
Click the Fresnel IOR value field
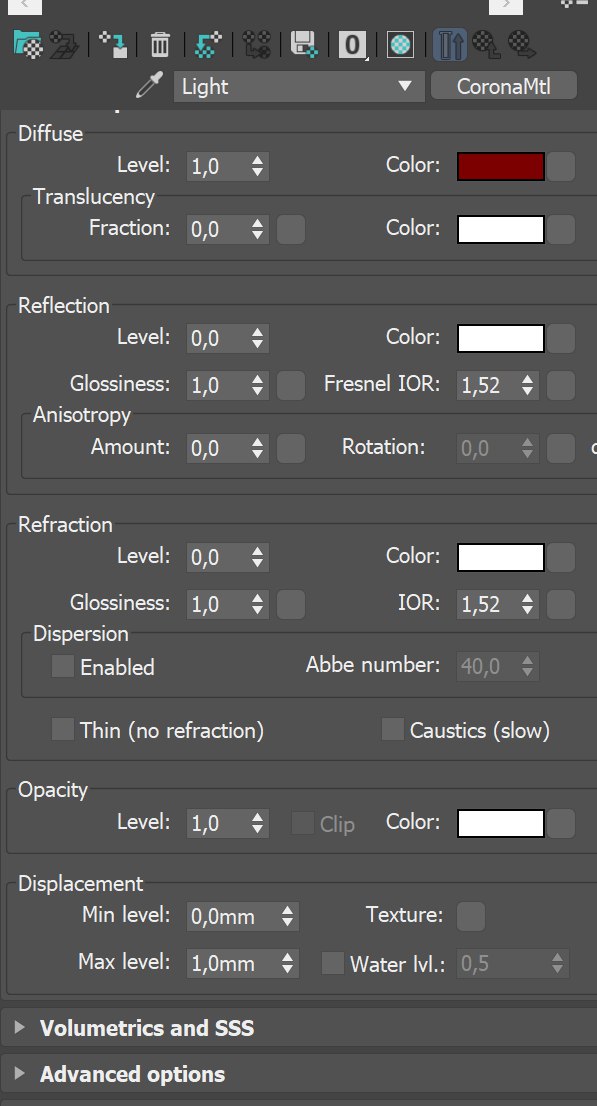coord(498,385)
